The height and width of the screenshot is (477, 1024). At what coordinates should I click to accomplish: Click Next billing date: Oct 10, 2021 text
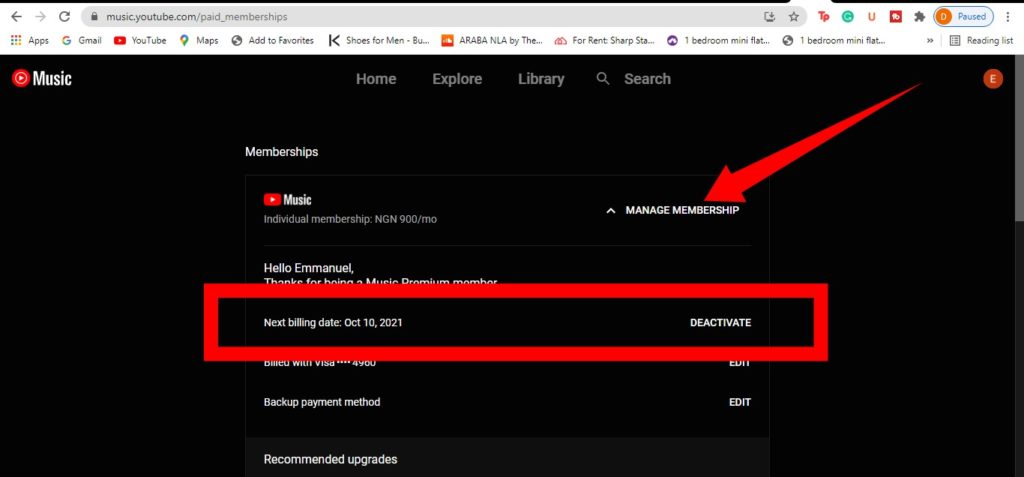[333, 323]
